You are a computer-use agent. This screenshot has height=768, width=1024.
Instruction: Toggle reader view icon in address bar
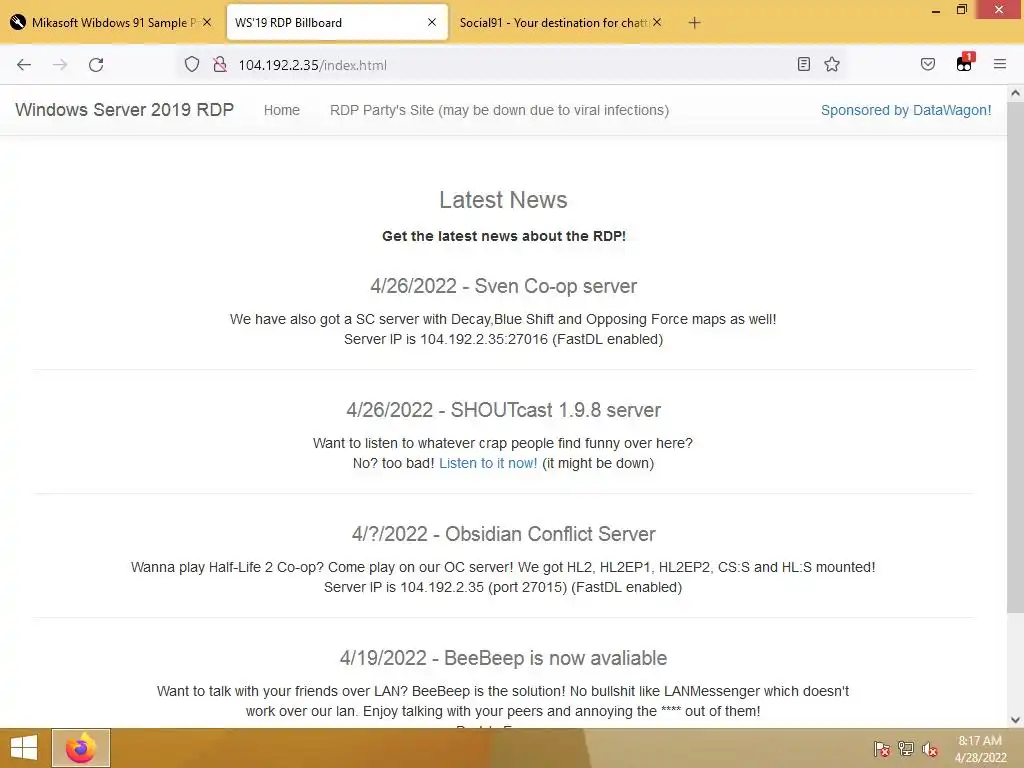(x=804, y=64)
